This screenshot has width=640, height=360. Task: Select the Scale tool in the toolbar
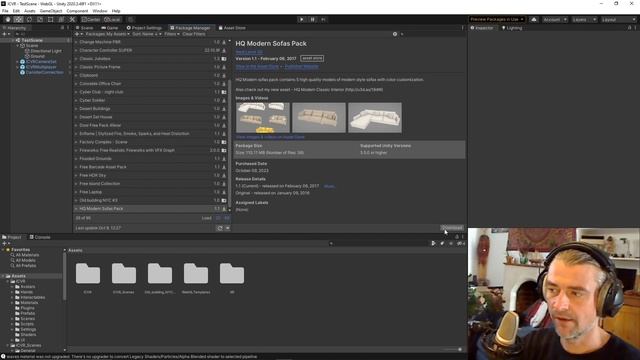[40, 19]
